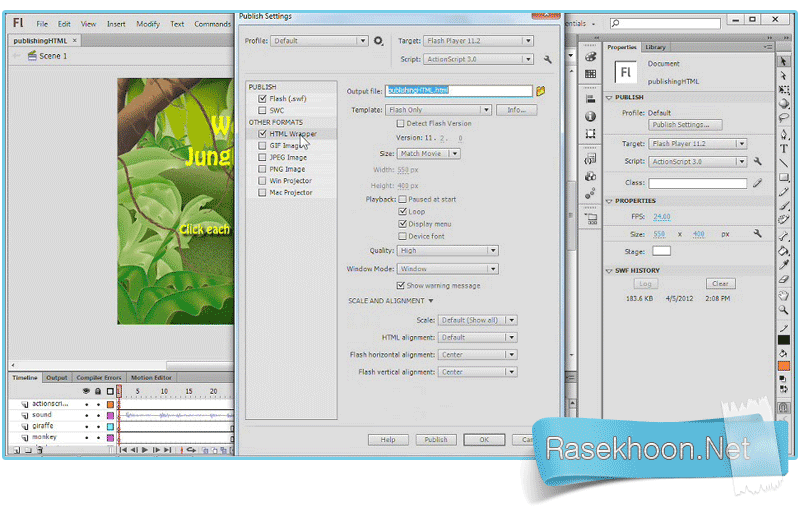
Task: Open the File menu
Action: click(42, 24)
